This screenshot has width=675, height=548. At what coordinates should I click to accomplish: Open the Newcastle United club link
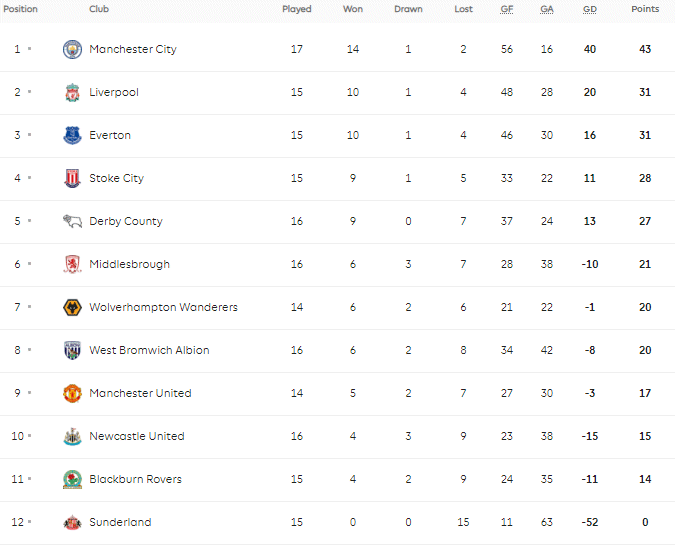point(137,436)
